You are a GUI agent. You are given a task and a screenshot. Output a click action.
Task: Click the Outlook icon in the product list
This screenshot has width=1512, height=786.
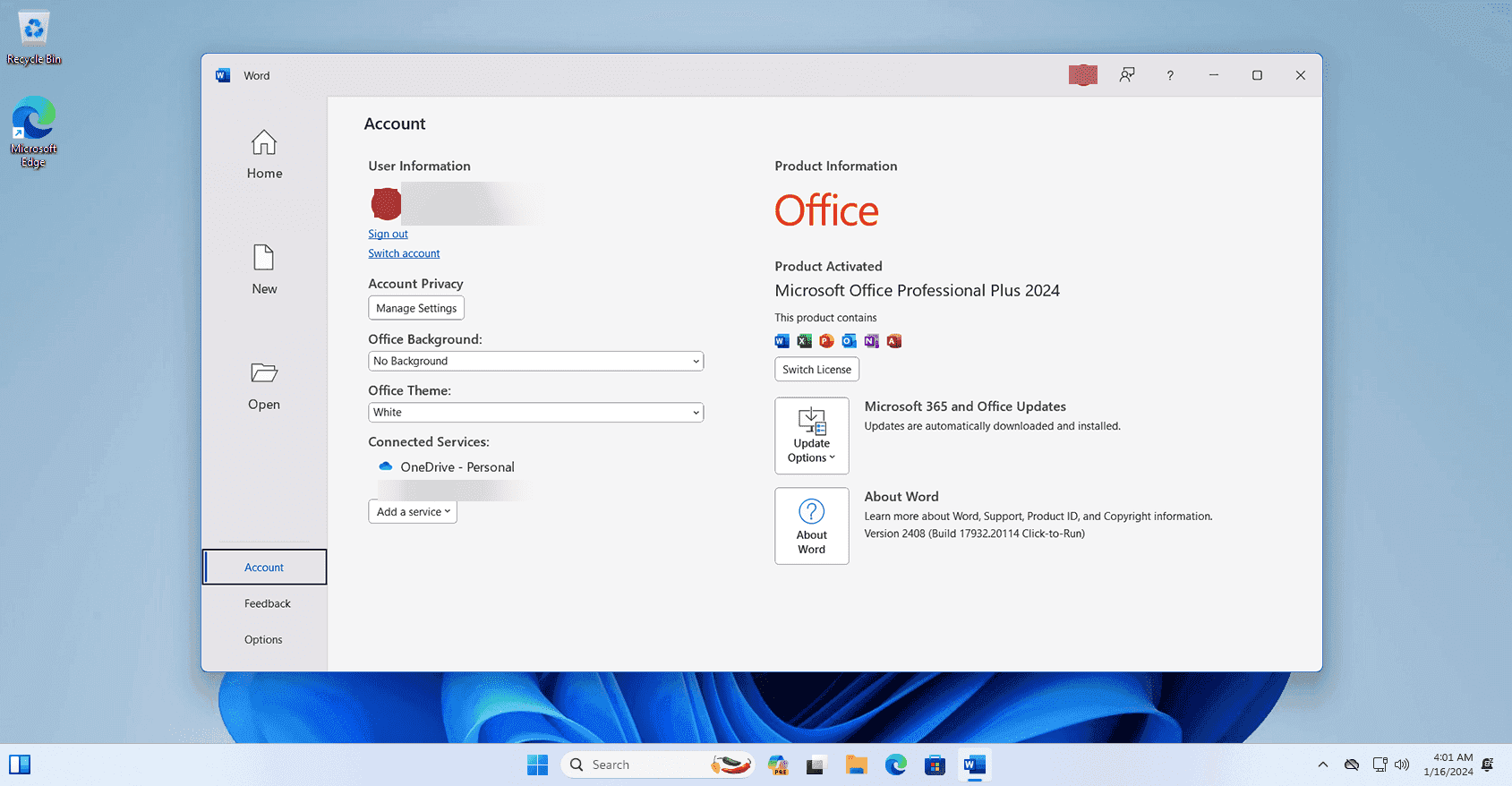[x=849, y=341]
